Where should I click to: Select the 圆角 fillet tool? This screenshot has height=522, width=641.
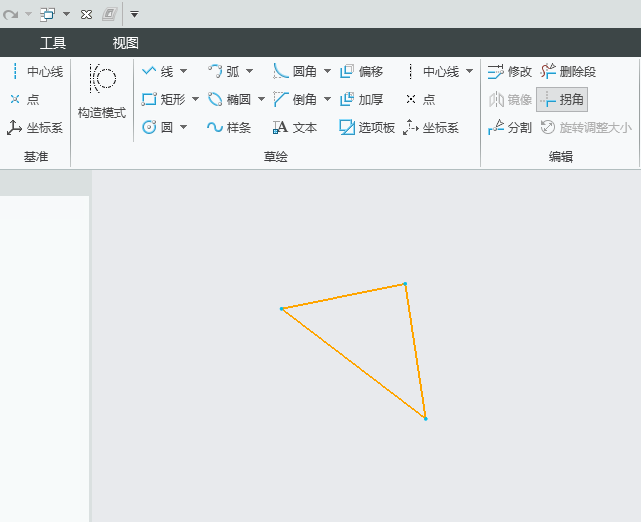coord(295,72)
